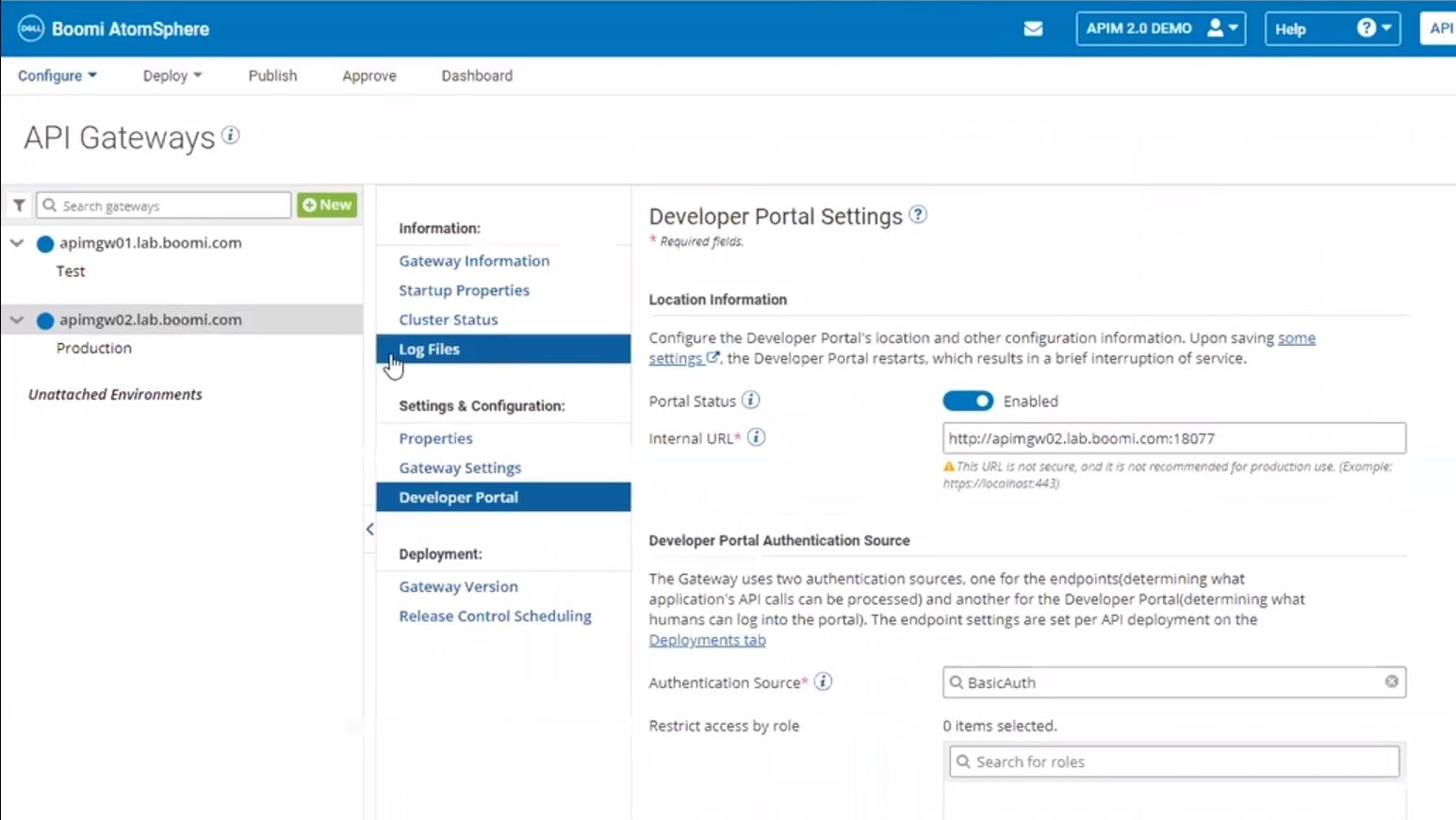
Task: Click Portal Status info icon
Action: (x=751, y=401)
